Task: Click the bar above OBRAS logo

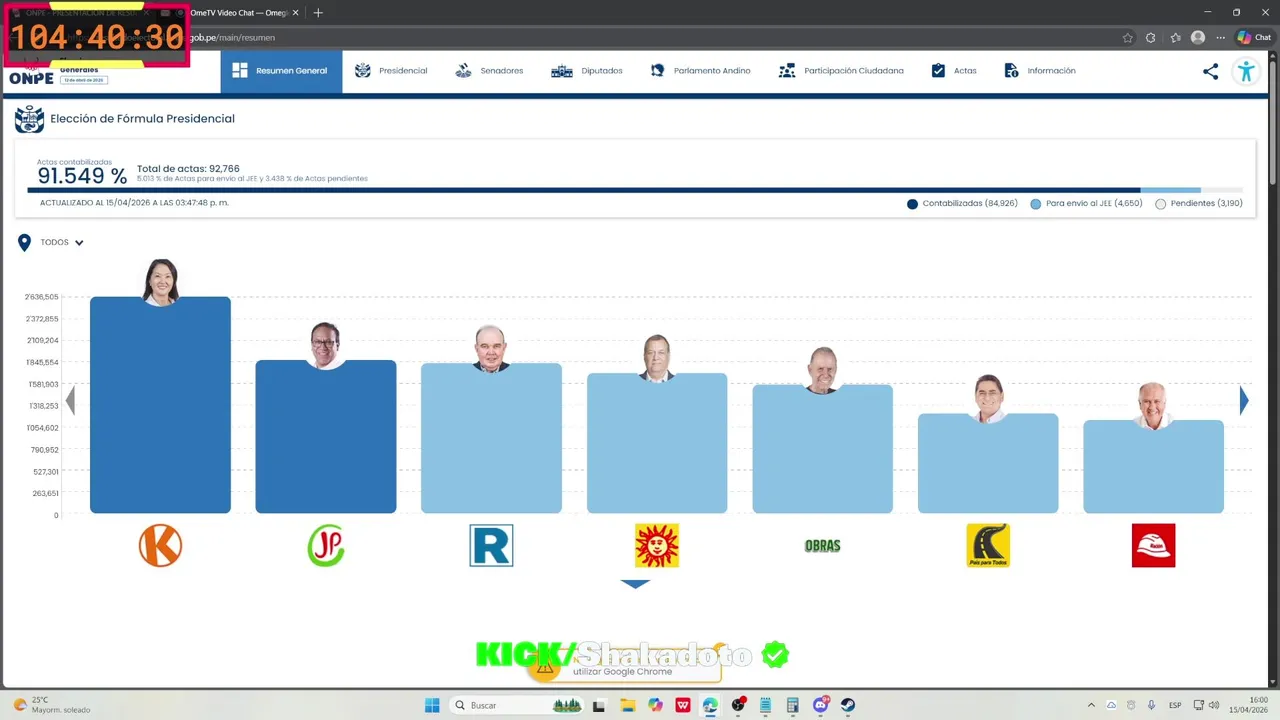Action: 822,449
